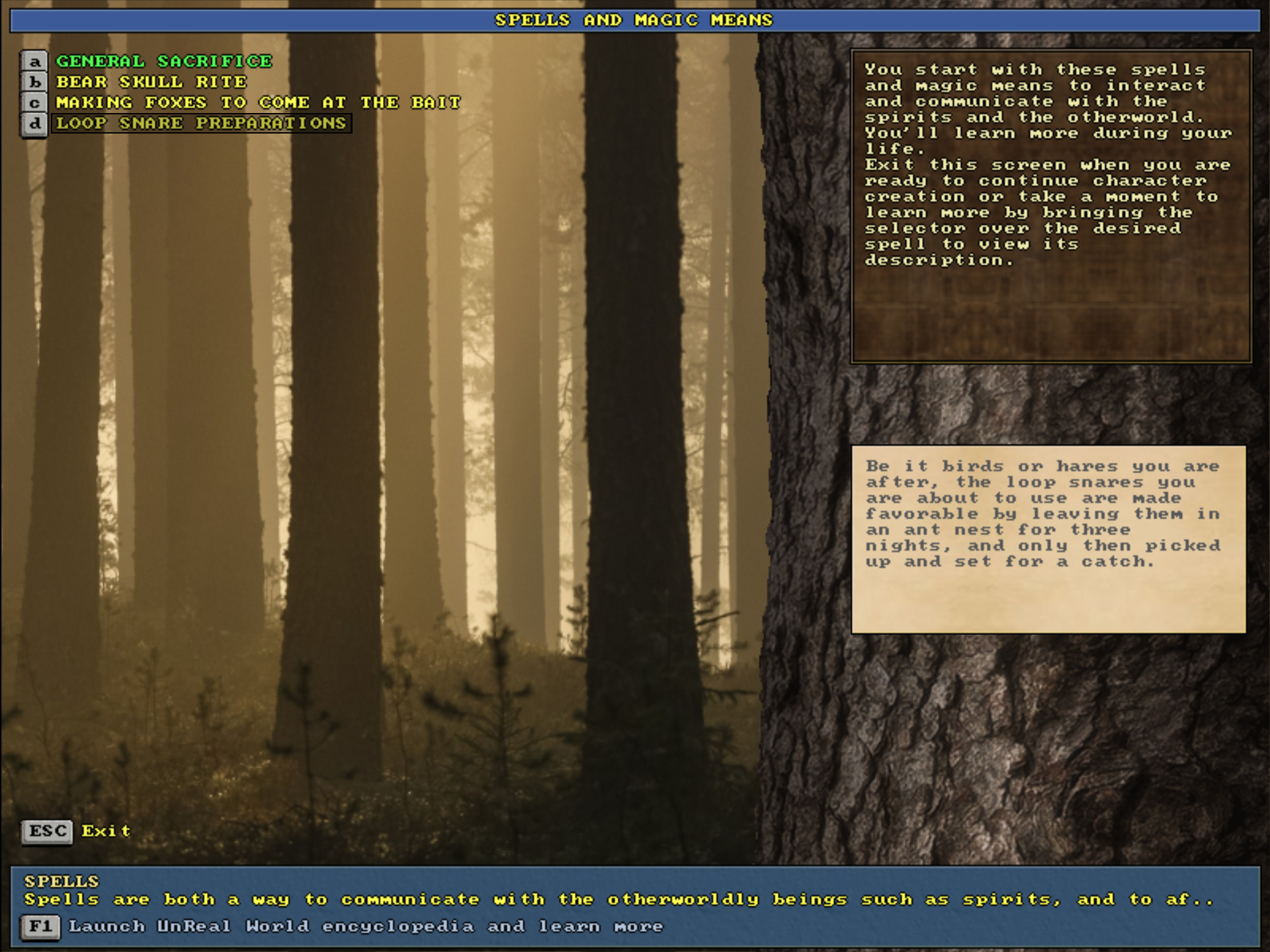
Task: Click the F1 key icon
Action: [x=40, y=926]
